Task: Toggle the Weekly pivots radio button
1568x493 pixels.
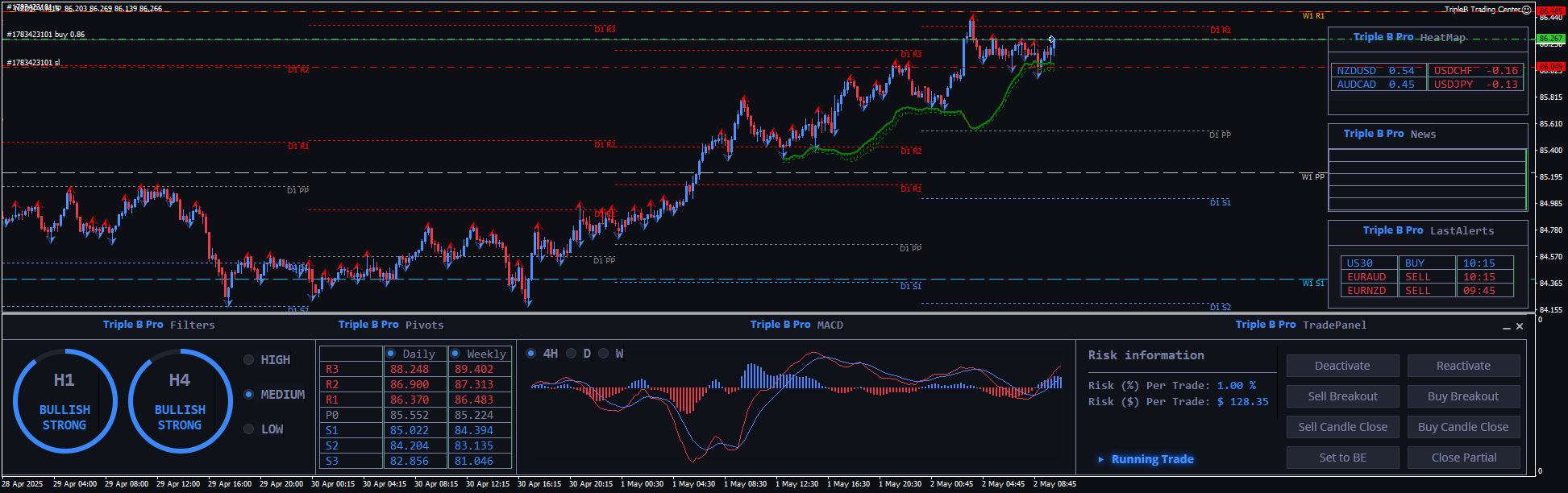Action: click(455, 354)
